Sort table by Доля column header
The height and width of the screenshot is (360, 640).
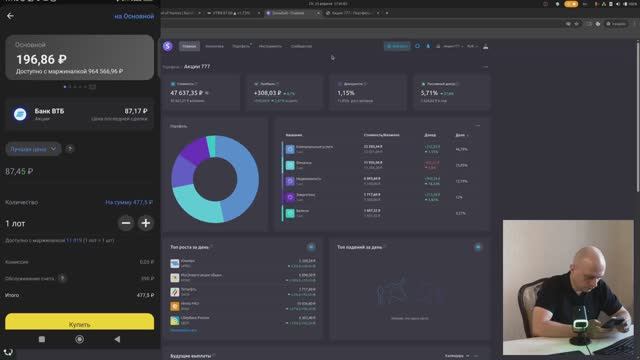tap(462, 135)
